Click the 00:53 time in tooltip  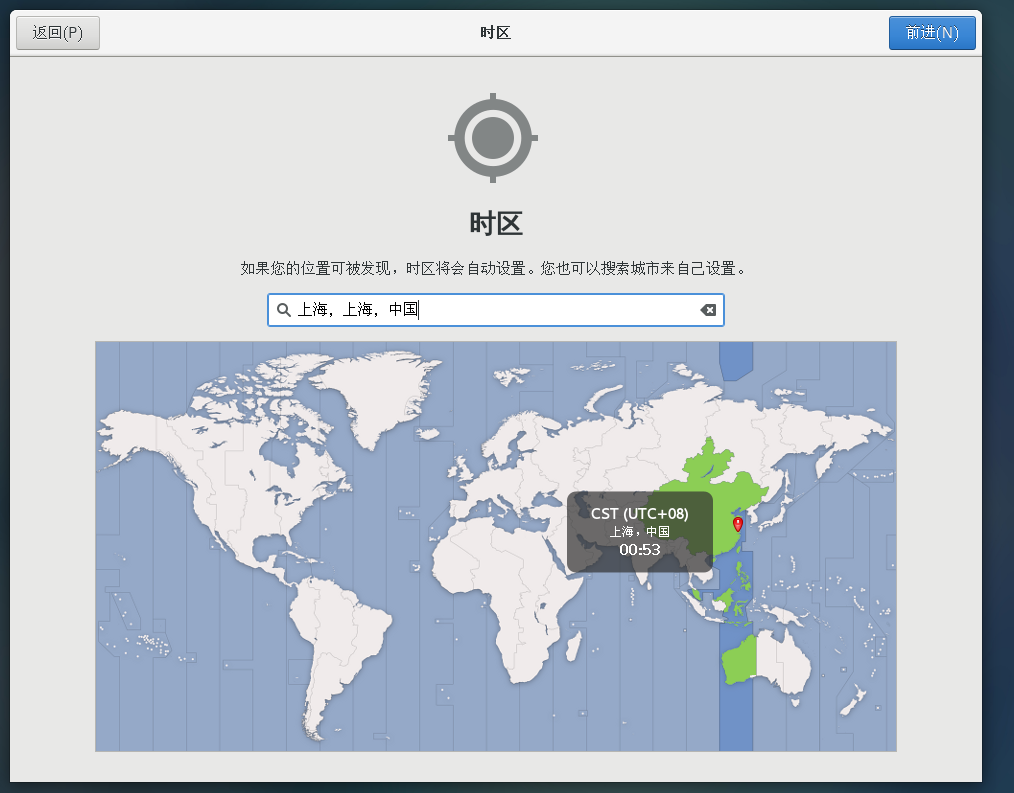coord(640,550)
